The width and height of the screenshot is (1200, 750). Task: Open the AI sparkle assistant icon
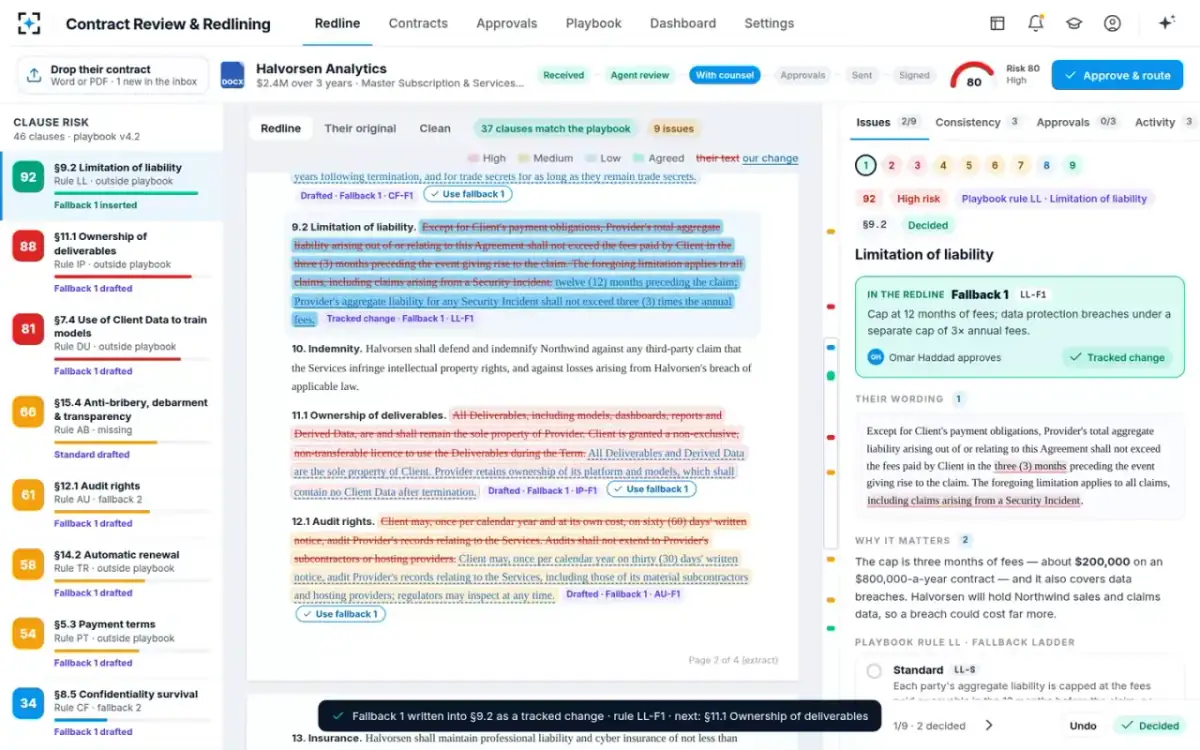click(1166, 23)
